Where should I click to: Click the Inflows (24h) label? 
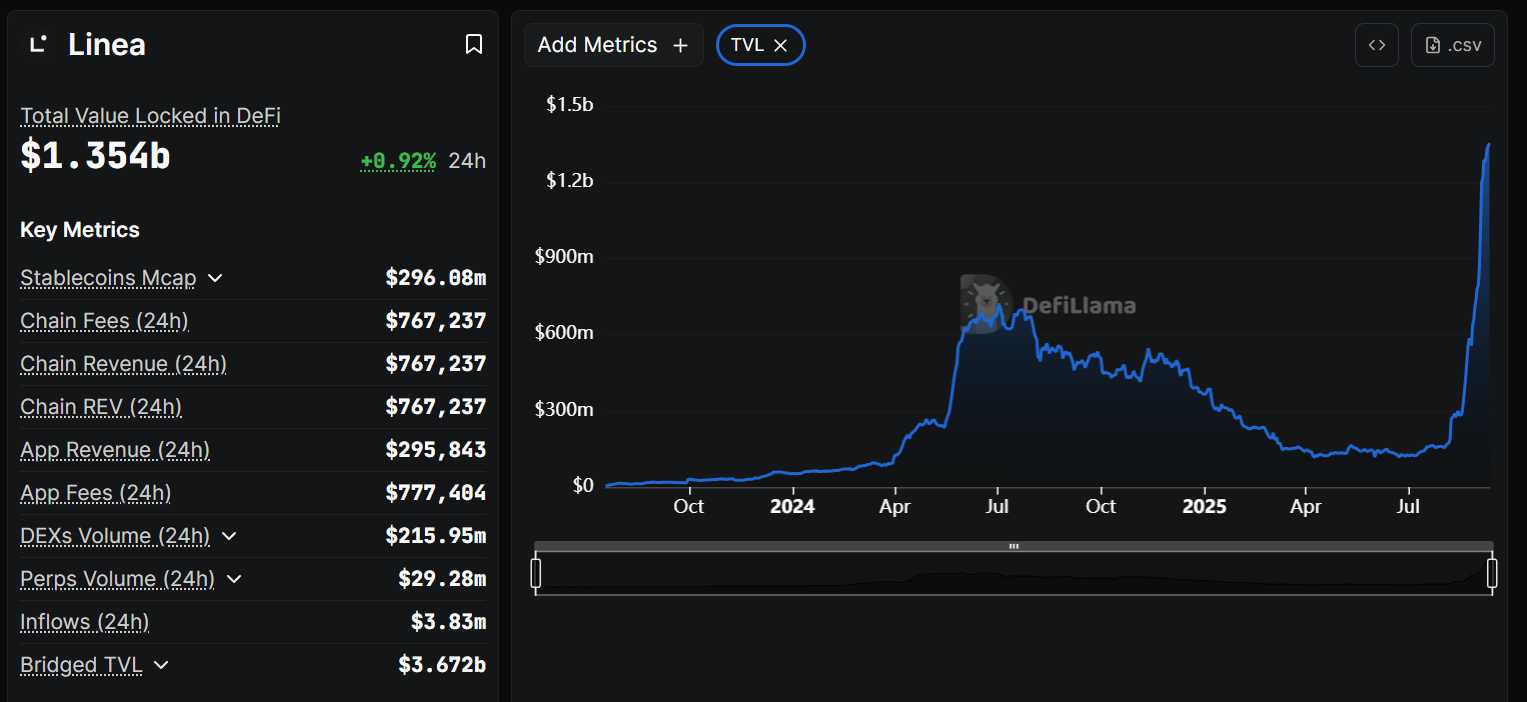(85, 622)
